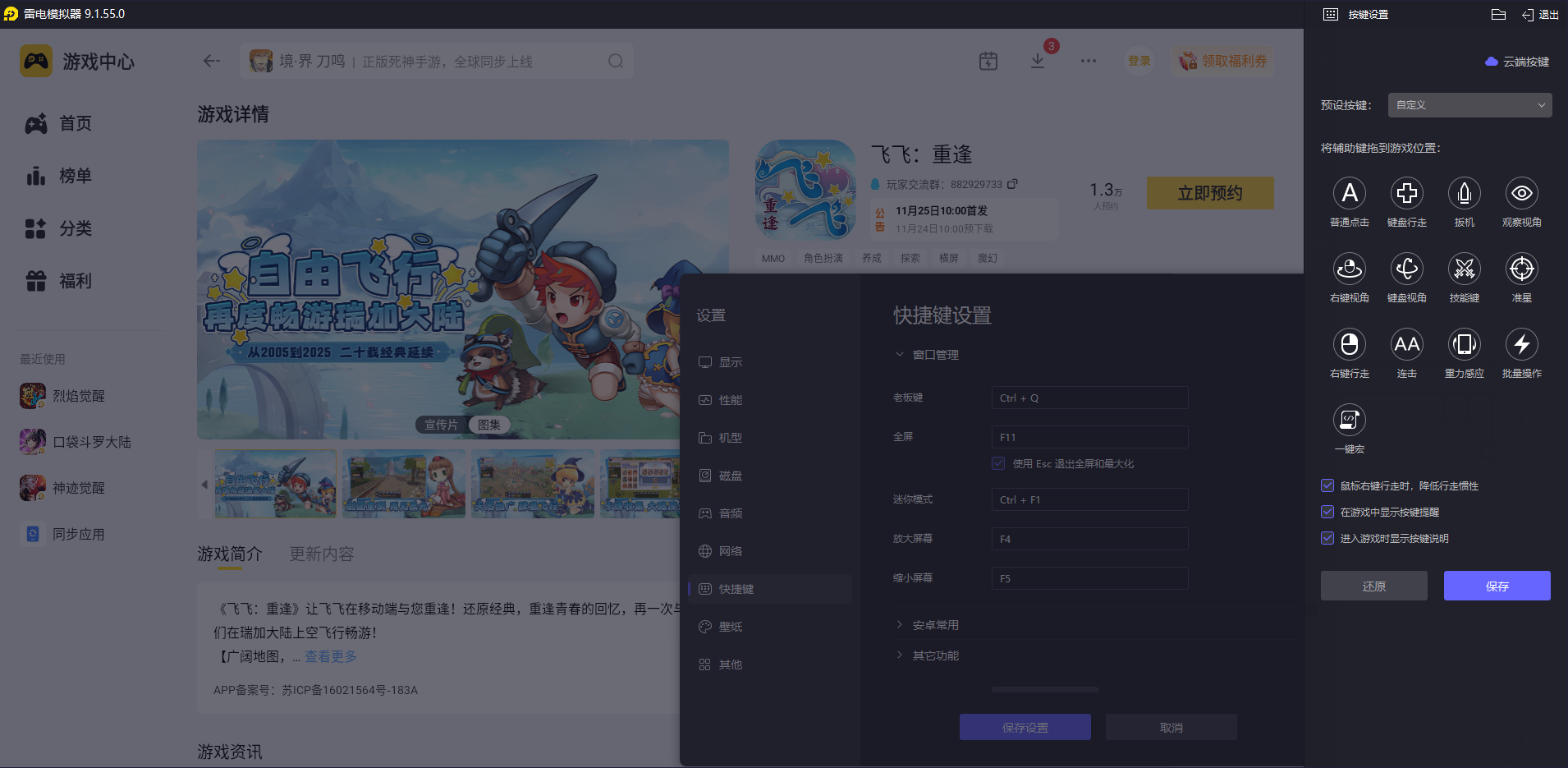Open 网络 settings category

click(x=770, y=551)
